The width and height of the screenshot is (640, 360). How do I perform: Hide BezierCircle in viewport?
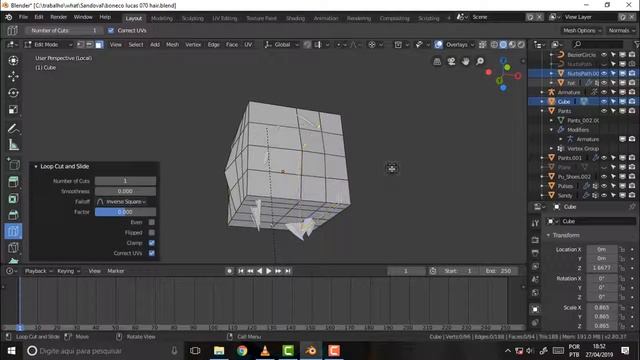click(604, 54)
